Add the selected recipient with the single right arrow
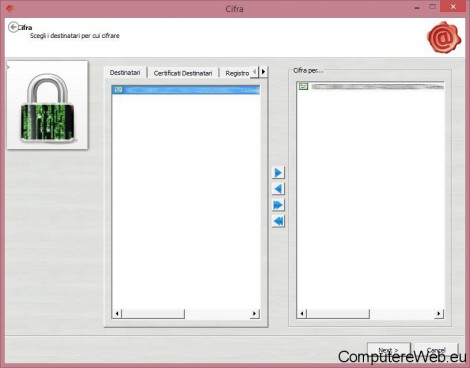This screenshot has width=470, height=368. 278,173
